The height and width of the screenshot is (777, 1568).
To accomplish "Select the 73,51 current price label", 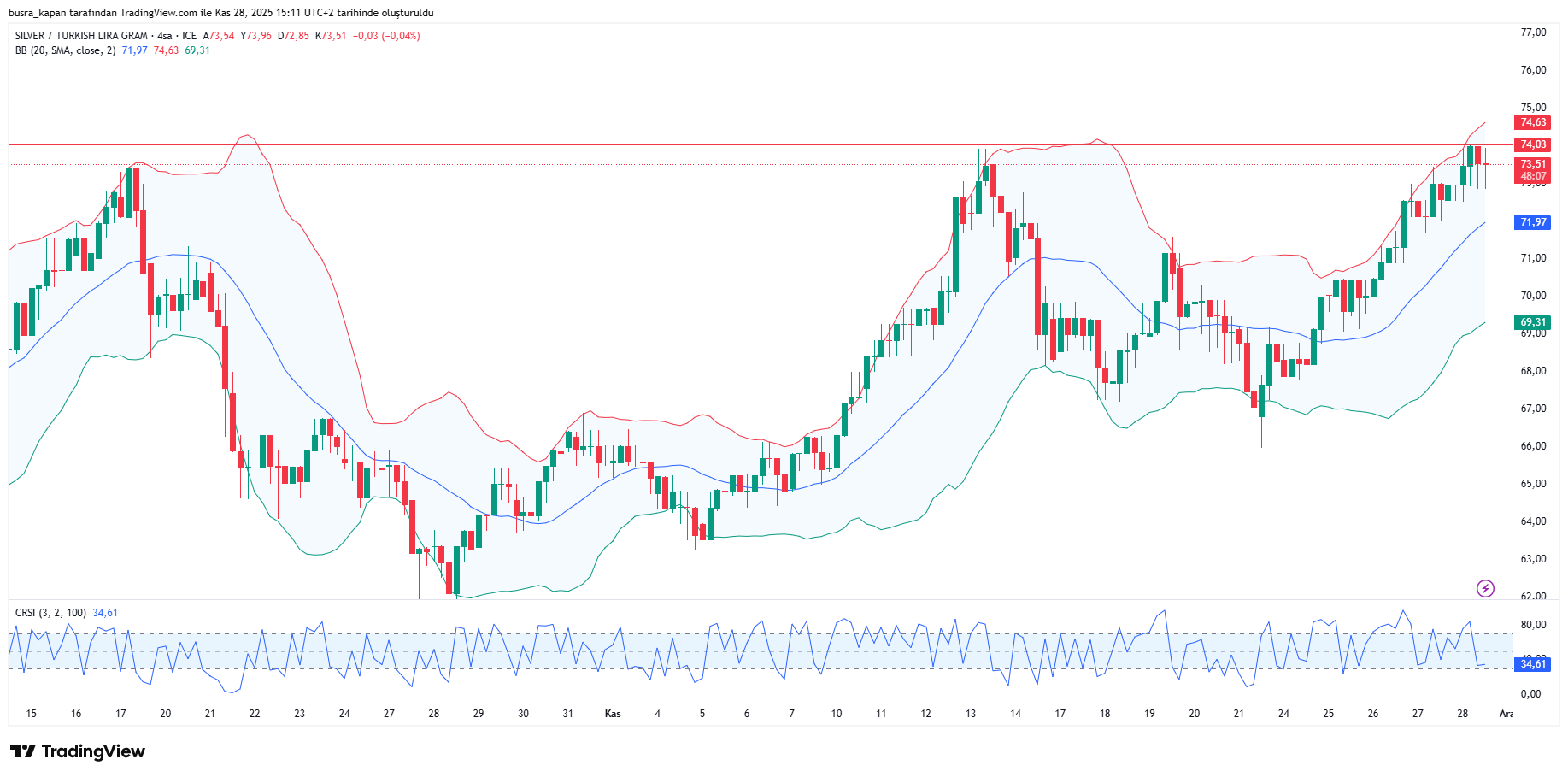I will coord(1533,164).
